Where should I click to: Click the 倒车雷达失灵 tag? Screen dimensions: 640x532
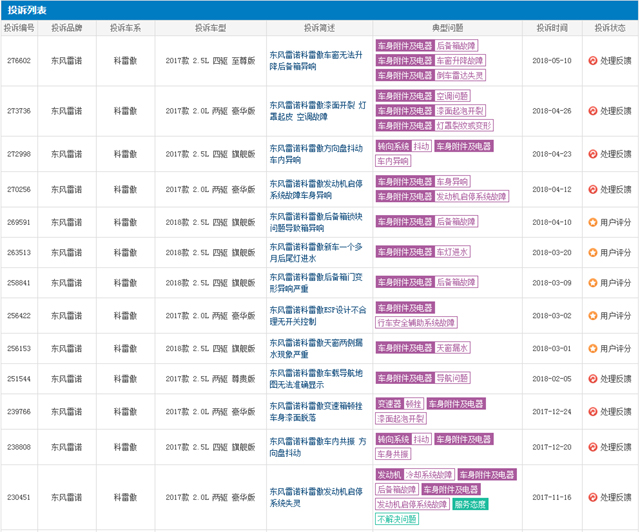coord(460,76)
